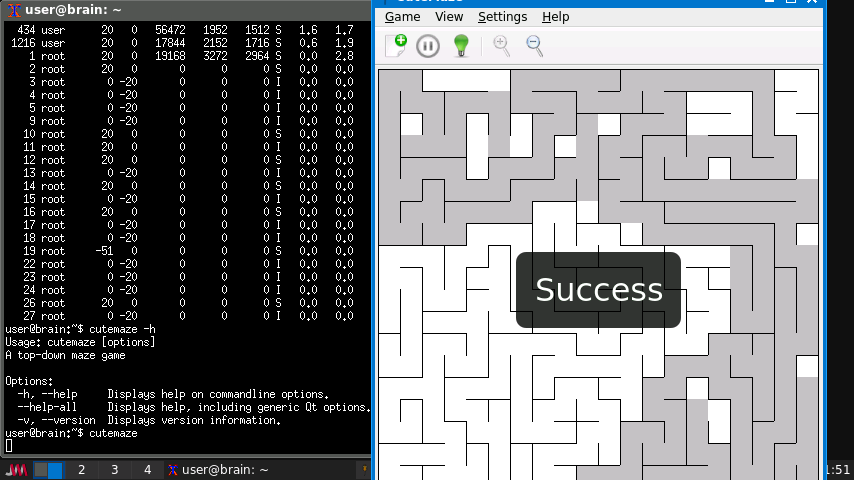This screenshot has height=480, width=854.
Task: Zoom out of the maze
Action: click(x=534, y=45)
